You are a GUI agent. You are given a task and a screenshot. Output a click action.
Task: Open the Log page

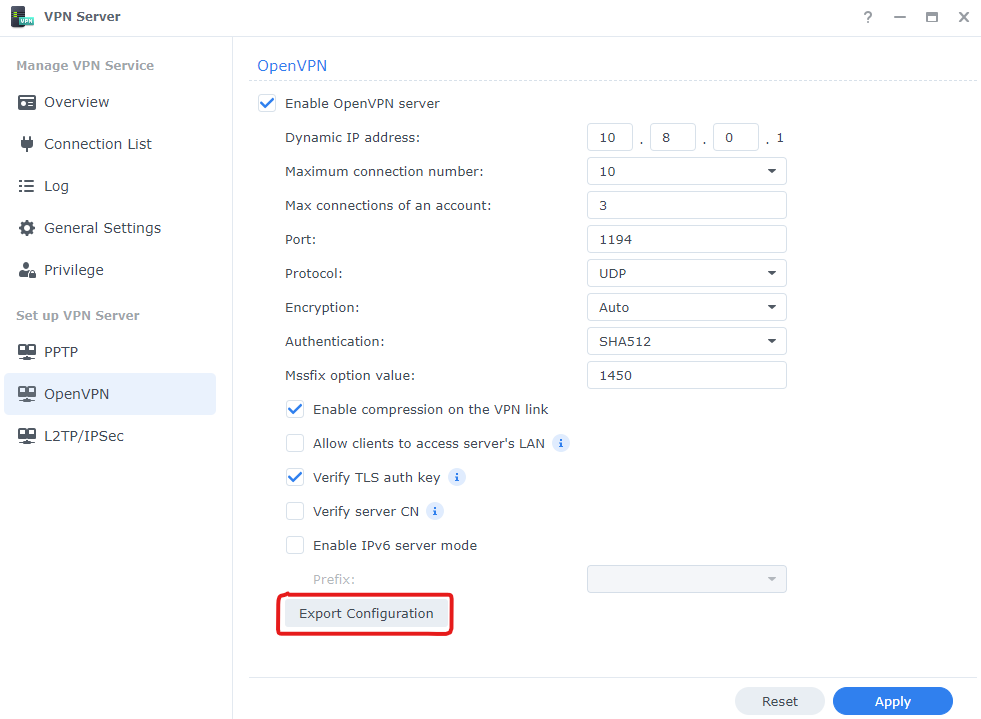click(110, 186)
